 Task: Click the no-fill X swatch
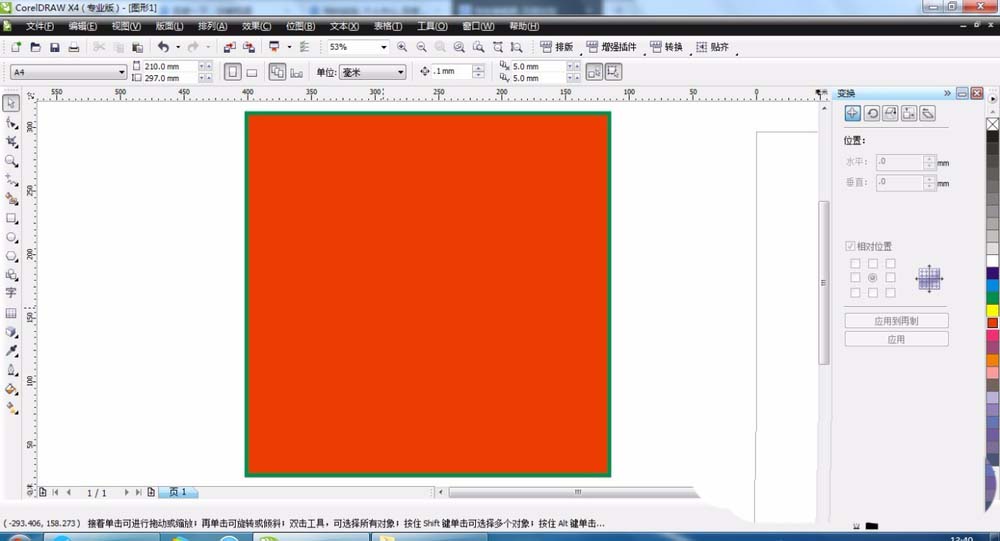pyautogui.click(x=993, y=124)
